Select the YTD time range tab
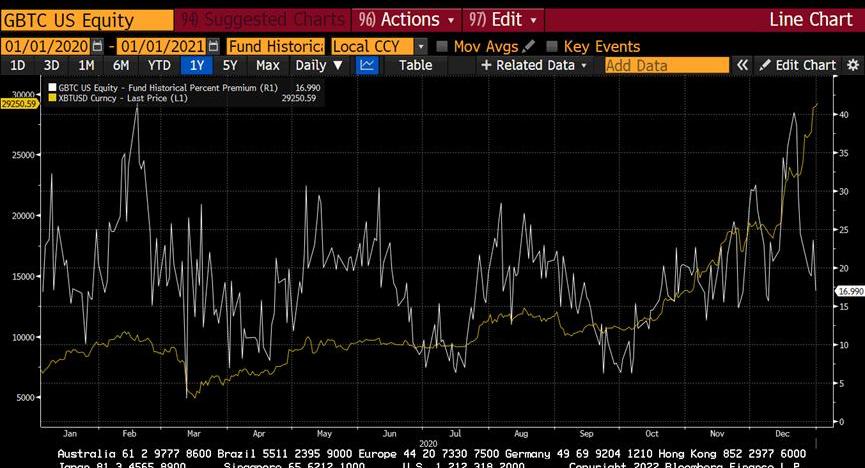 (x=159, y=65)
